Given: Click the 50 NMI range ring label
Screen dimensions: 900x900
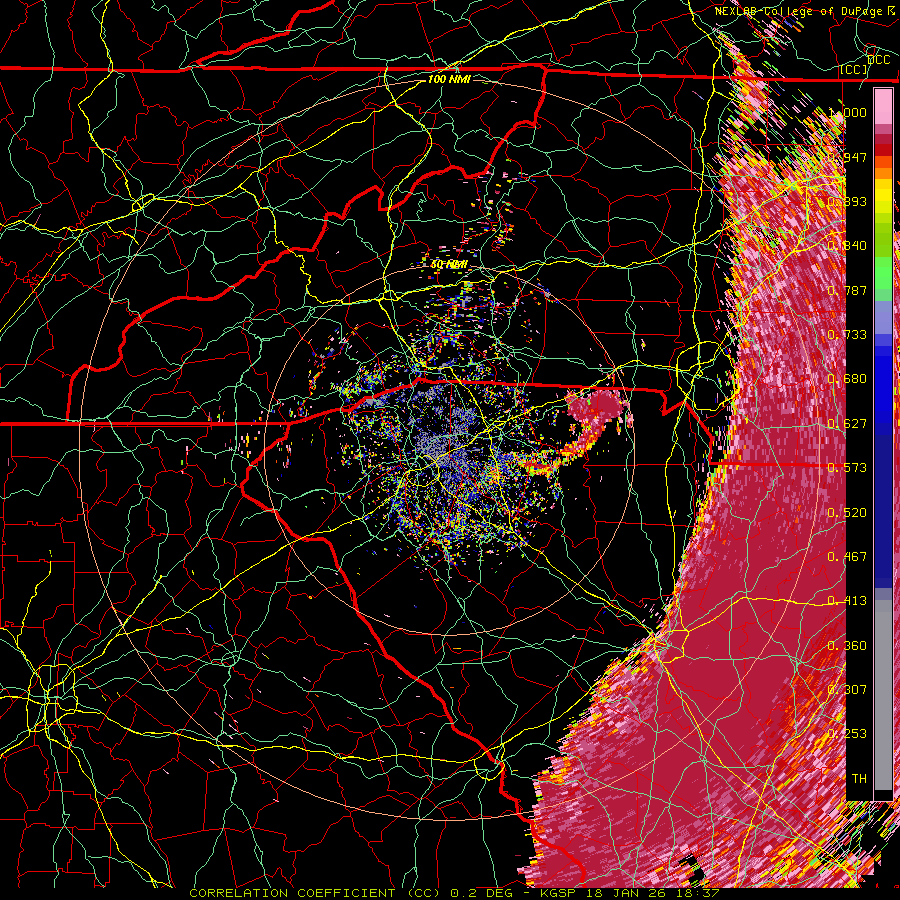Looking at the screenshot, I should point(449,265).
